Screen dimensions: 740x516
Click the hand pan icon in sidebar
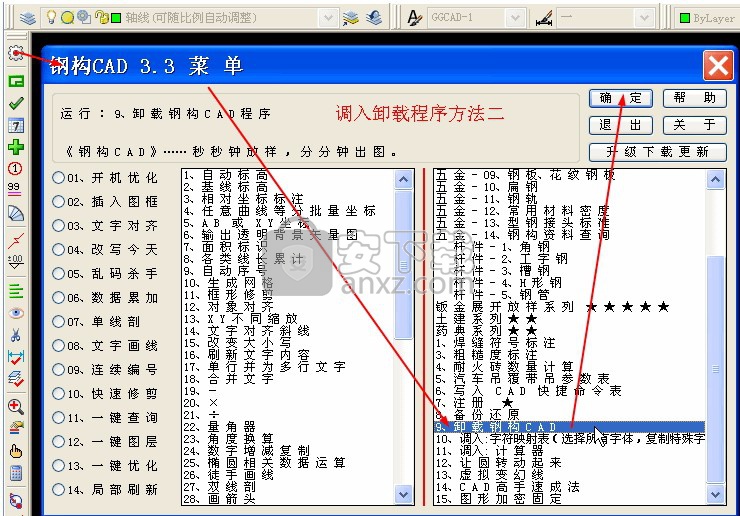(x=16, y=451)
